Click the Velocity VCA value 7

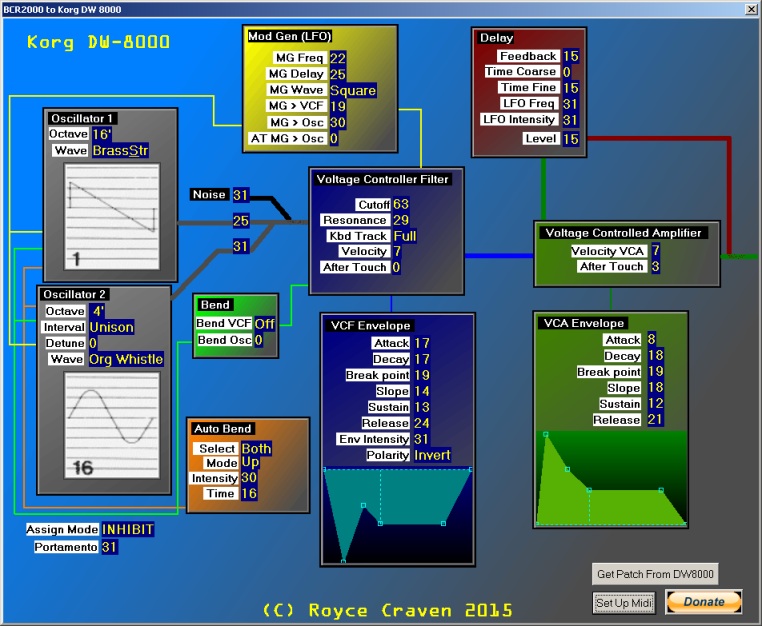[656, 250]
